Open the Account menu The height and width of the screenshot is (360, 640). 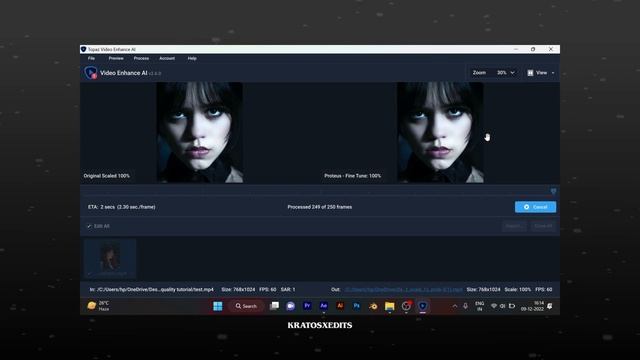167,58
